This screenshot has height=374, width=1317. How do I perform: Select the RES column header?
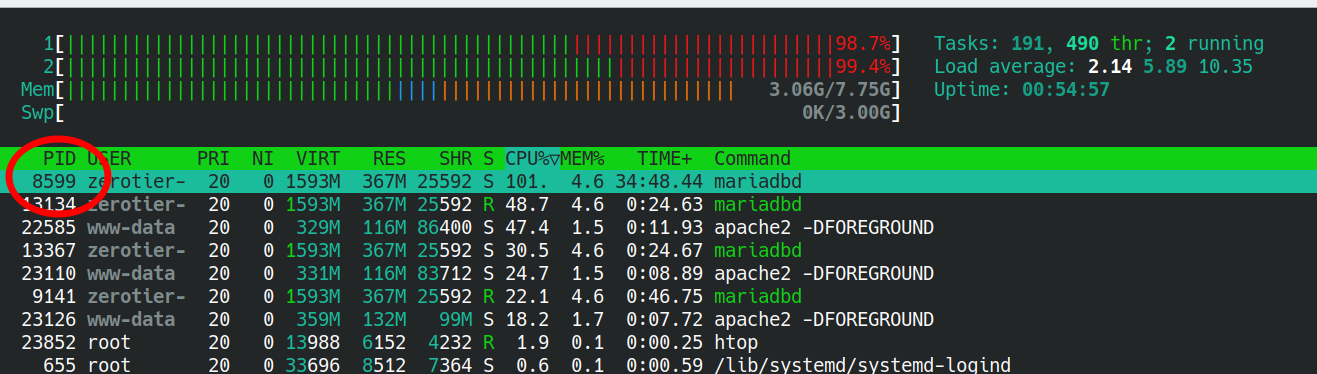[389, 158]
